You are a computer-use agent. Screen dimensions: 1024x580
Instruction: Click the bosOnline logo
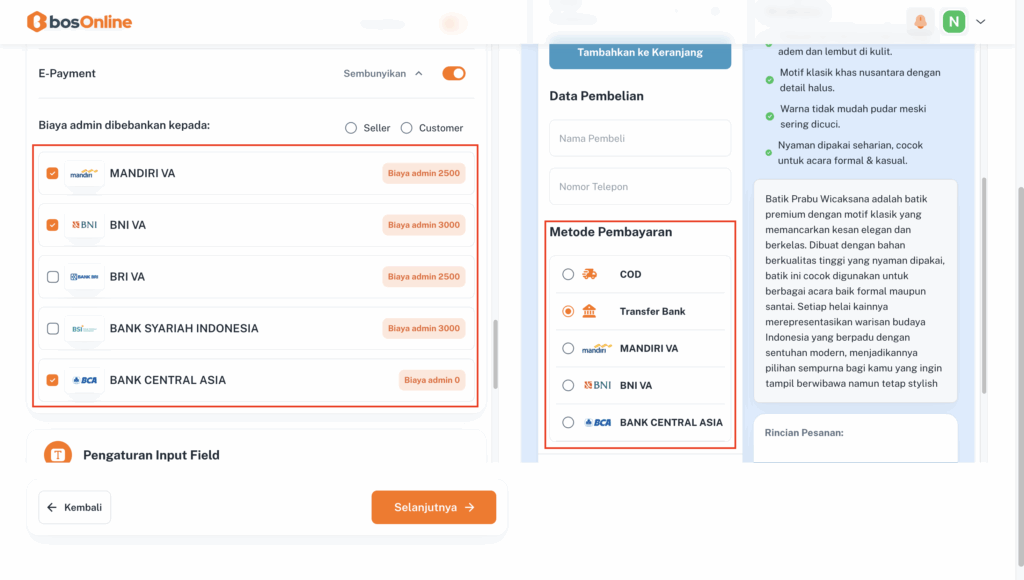pos(79,22)
